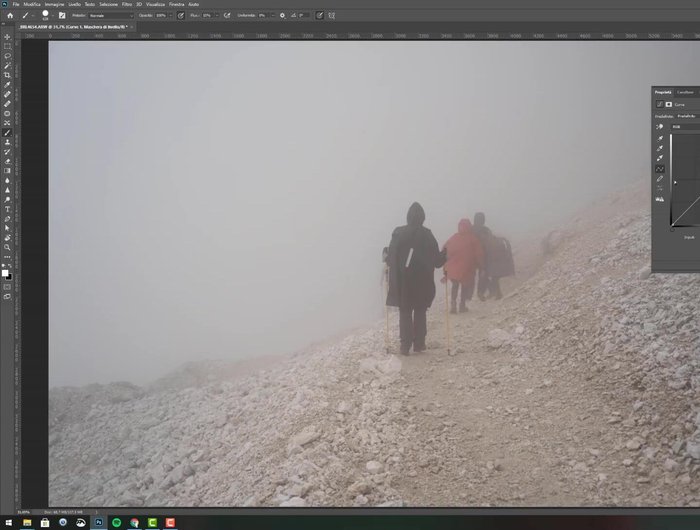Open the Filtro menu
The width and height of the screenshot is (700, 530).
click(127, 4)
